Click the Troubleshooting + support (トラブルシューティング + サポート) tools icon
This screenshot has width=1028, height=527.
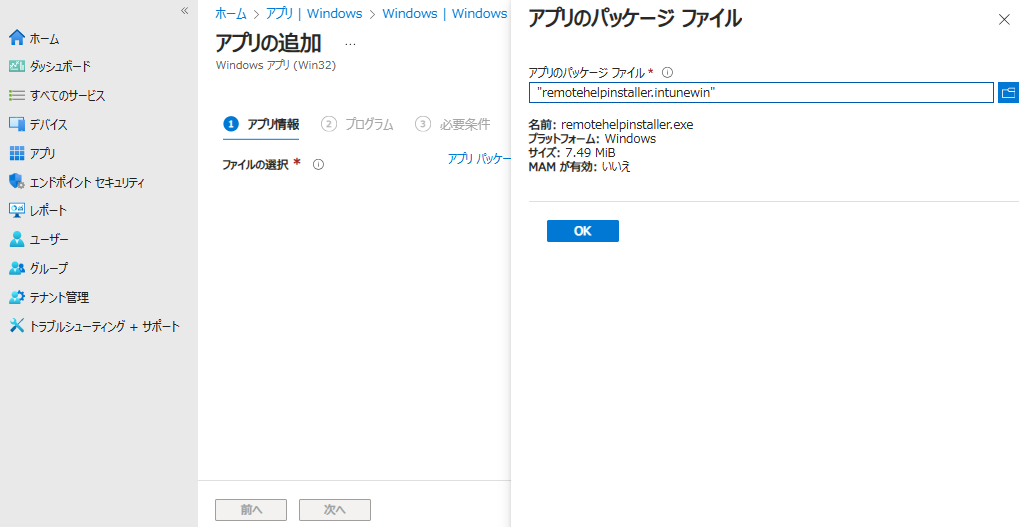[17, 326]
